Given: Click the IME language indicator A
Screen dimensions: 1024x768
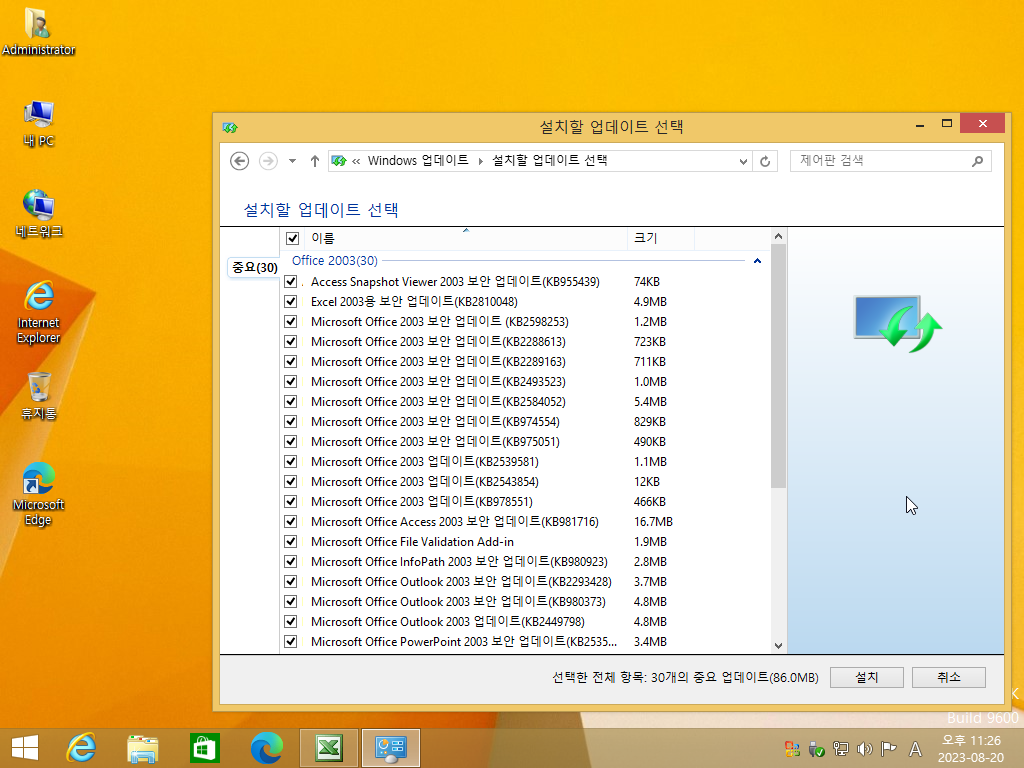Looking at the screenshot, I should pyautogui.click(x=916, y=749).
